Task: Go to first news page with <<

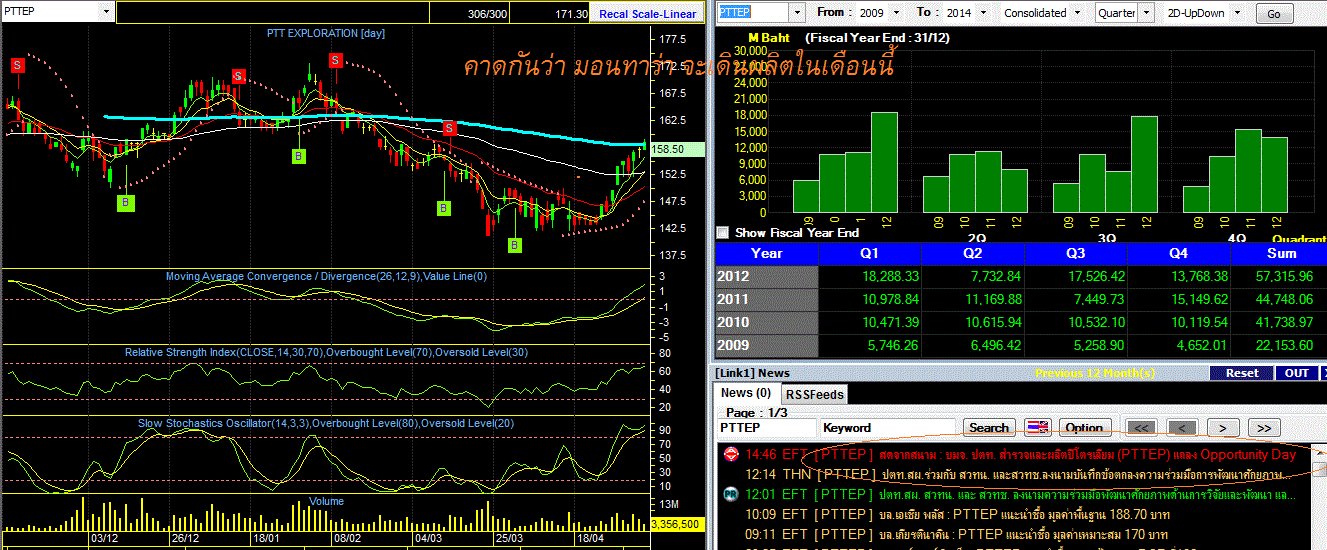Action: point(1141,428)
